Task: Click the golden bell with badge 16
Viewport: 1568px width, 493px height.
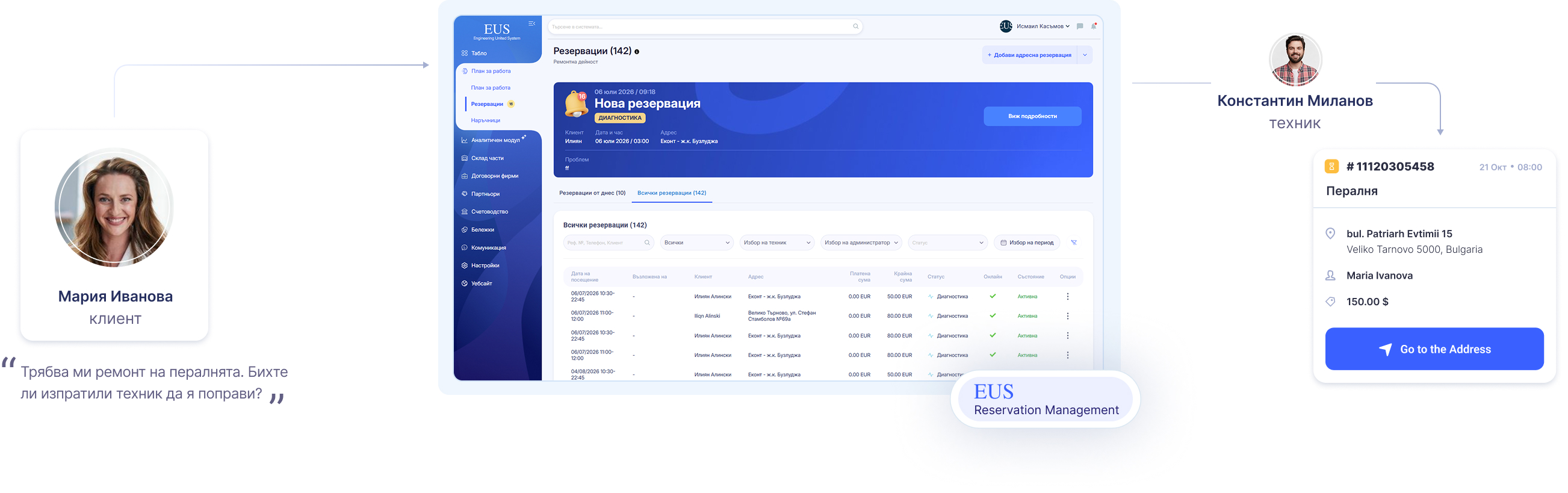Action: click(x=575, y=104)
